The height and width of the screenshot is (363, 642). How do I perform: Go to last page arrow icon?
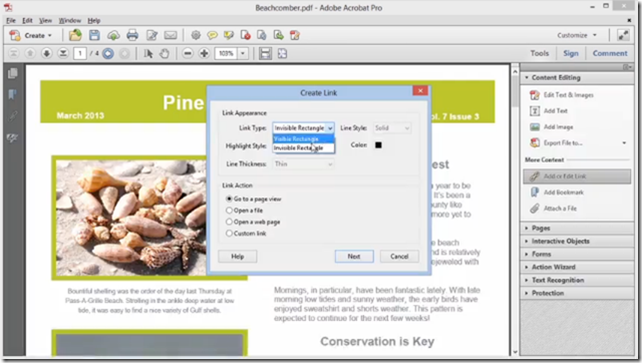(x=63, y=53)
